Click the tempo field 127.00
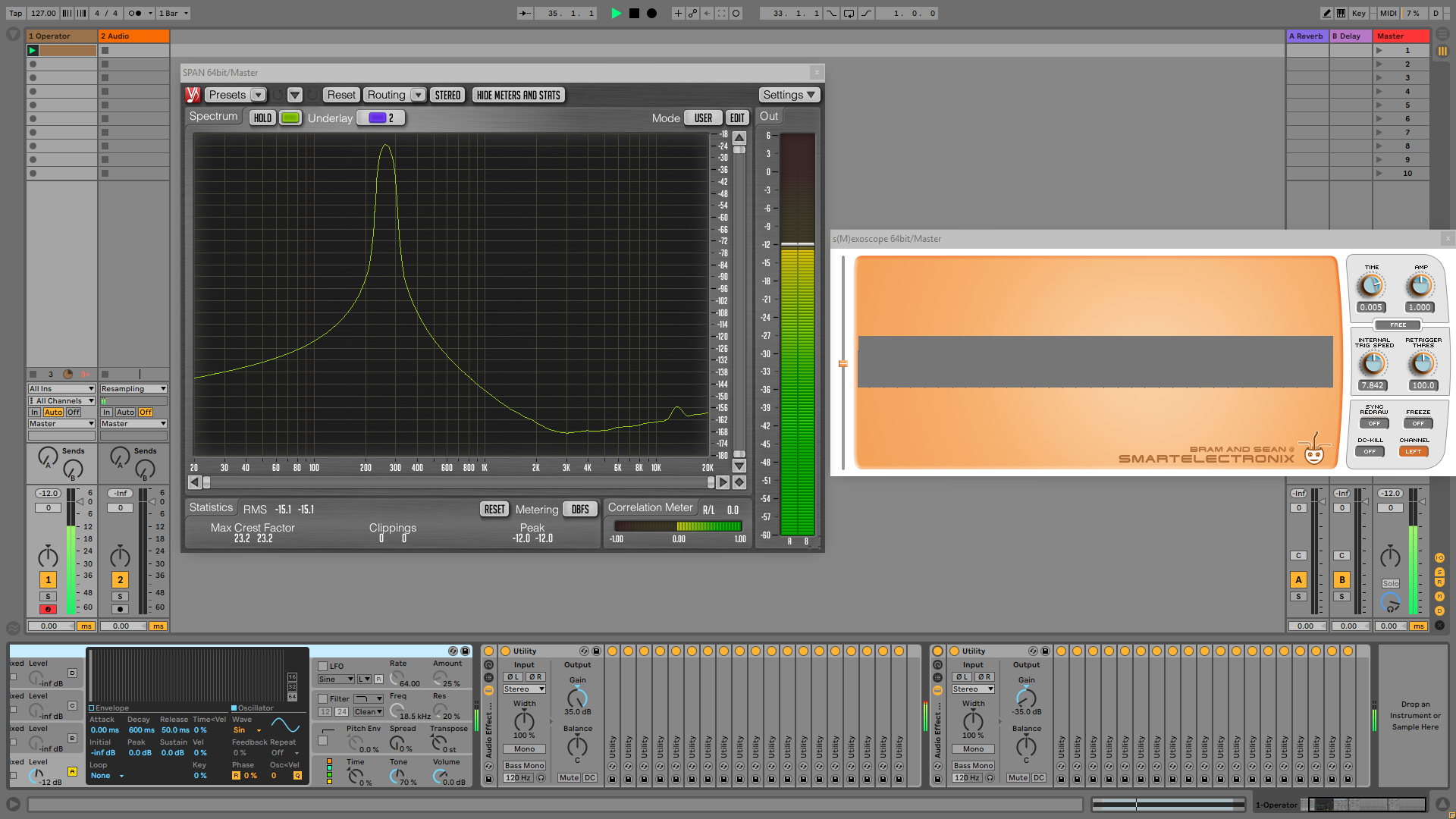The image size is (1456, 819). click(x=43, y=13)
